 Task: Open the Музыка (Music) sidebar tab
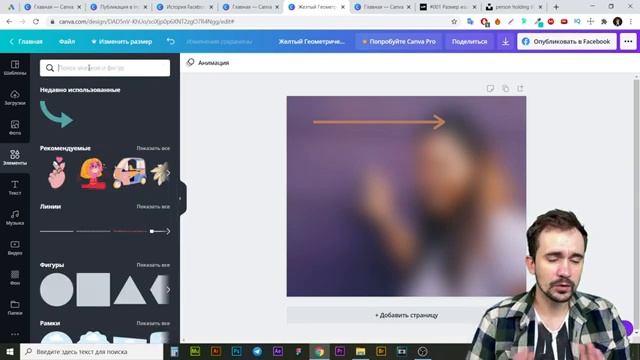(15, 217)
